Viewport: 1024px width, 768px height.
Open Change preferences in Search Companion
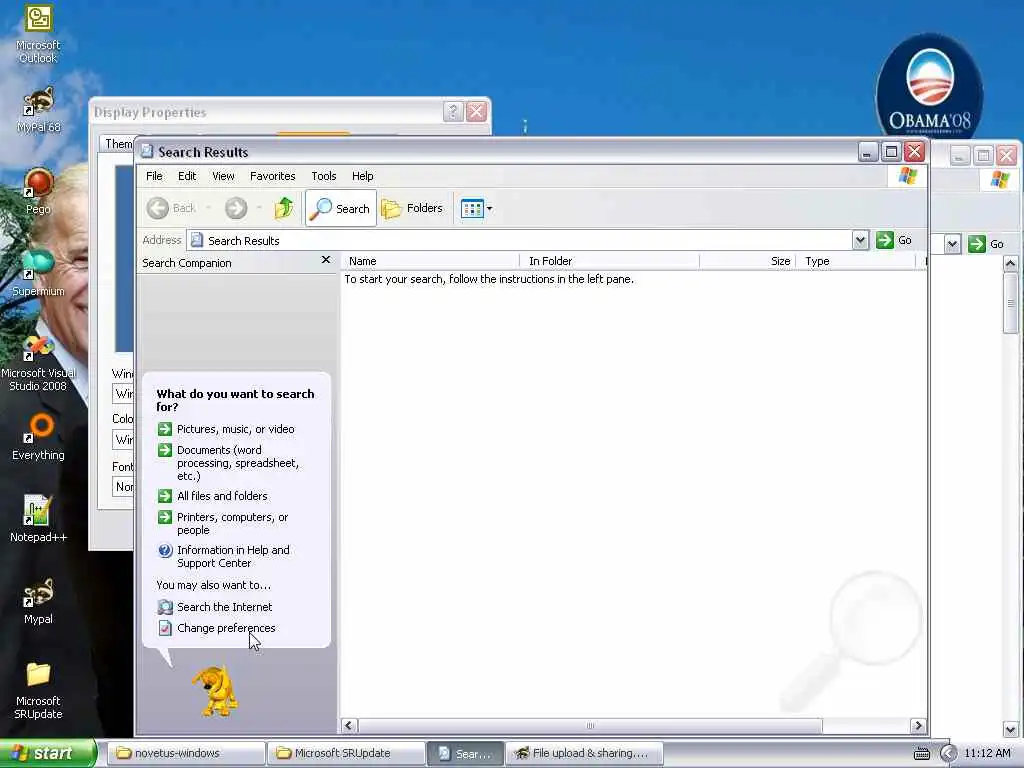217,628
